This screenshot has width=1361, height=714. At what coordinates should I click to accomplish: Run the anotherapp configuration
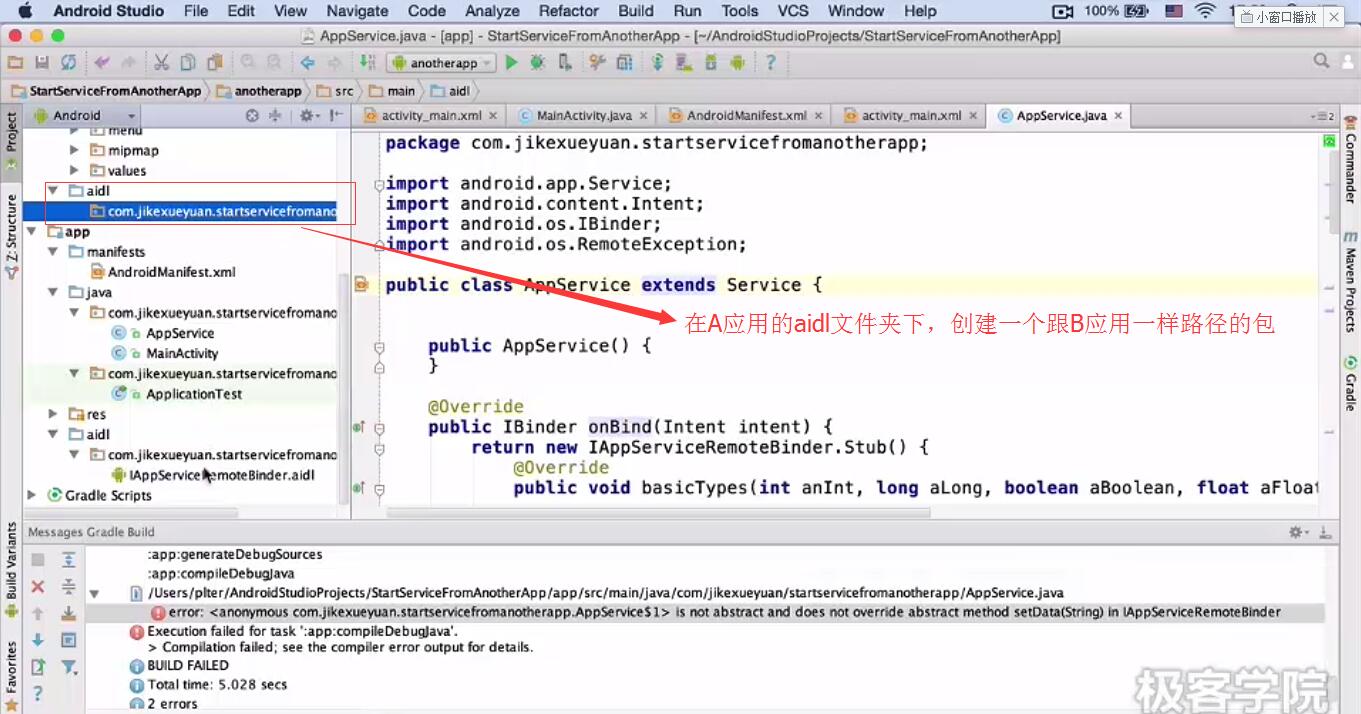point(512,62)
